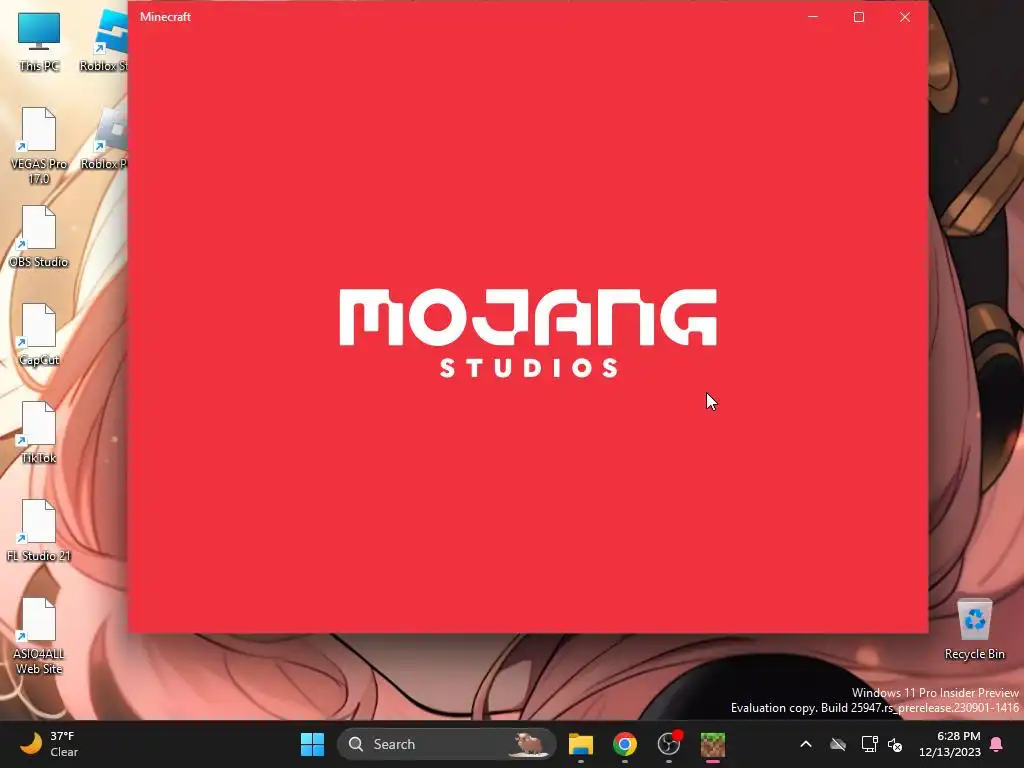Click the Minecraft taskbar icon
The height and width of the screenshot is (768, 1024).
pos(713,744)
